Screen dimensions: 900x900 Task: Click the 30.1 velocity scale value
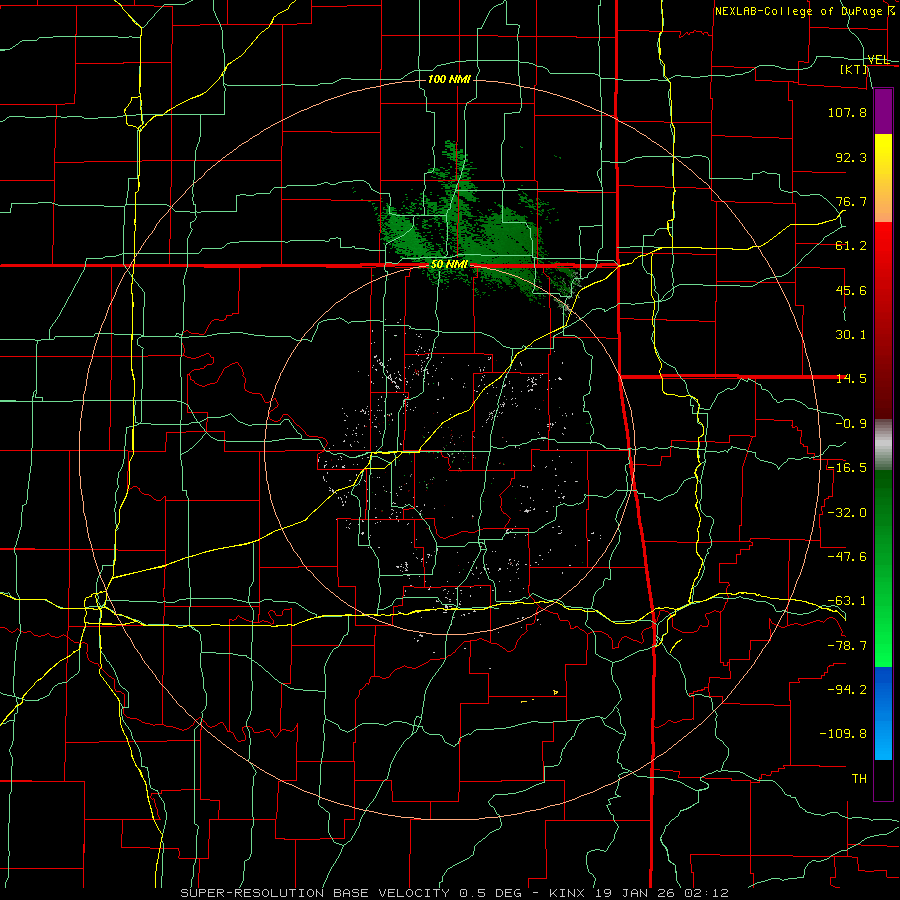coord(851,335)
